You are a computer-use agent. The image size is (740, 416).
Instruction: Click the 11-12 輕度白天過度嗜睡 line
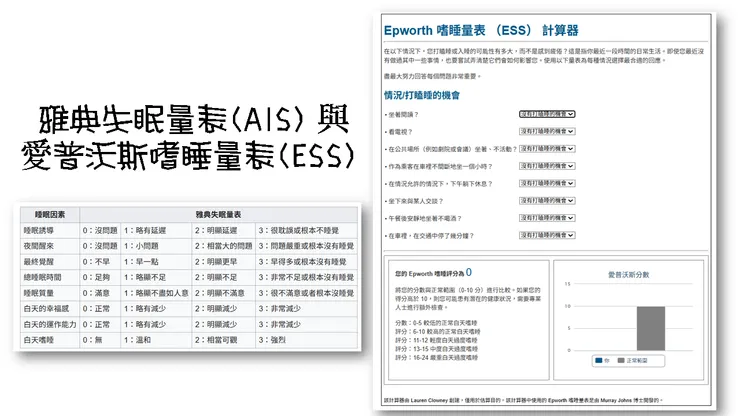(x=436, y=340)
